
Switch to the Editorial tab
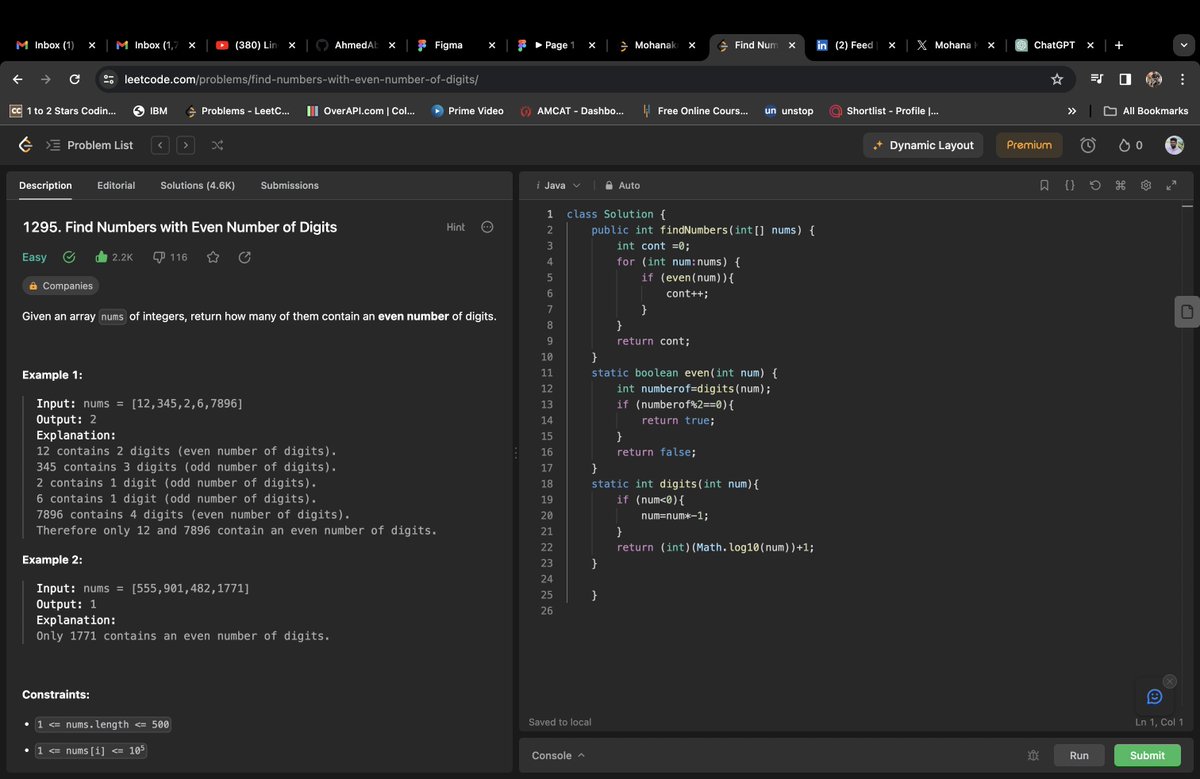point(116,185)
